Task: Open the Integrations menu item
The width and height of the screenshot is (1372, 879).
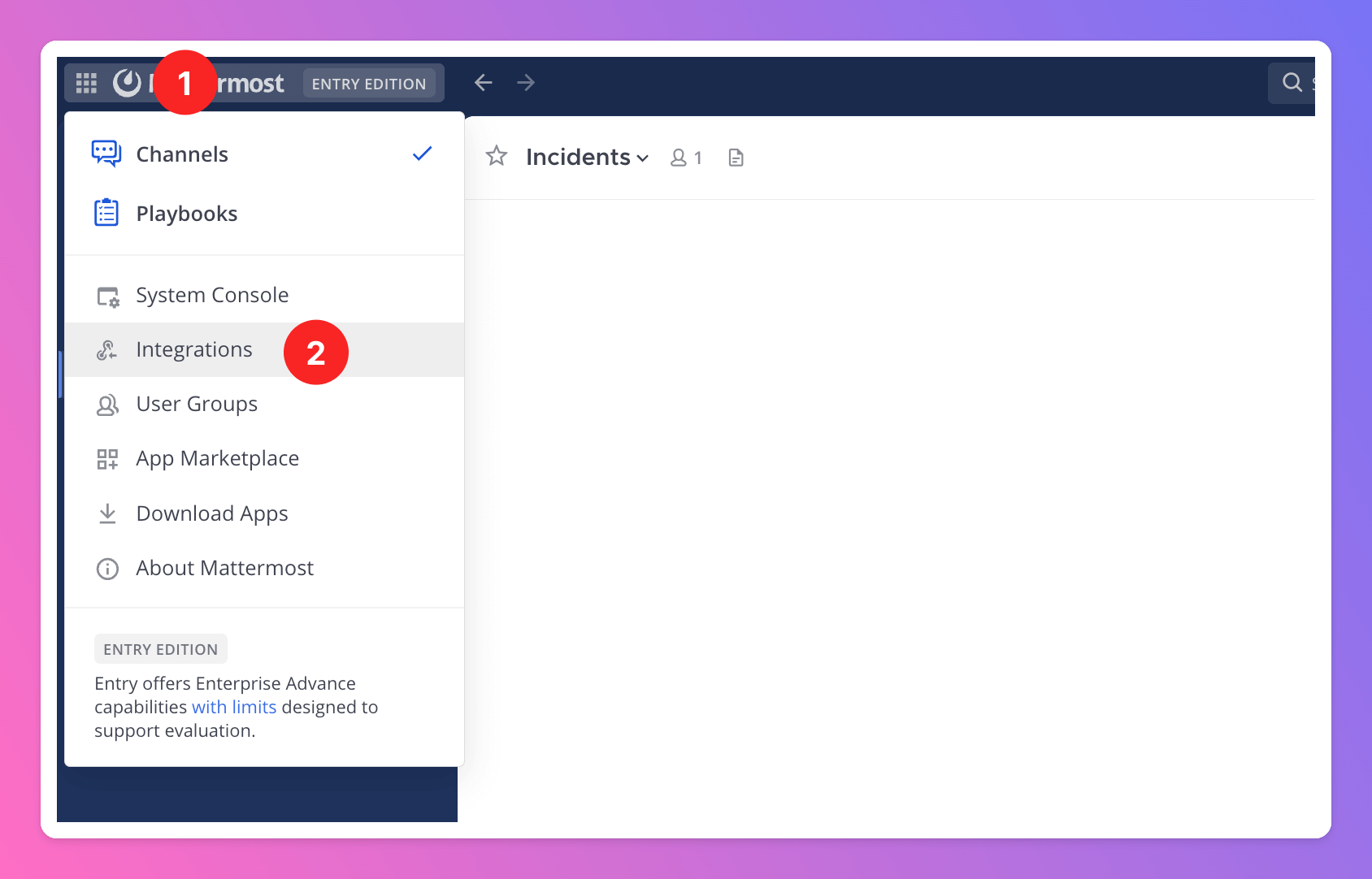Action: coord(264,349)
